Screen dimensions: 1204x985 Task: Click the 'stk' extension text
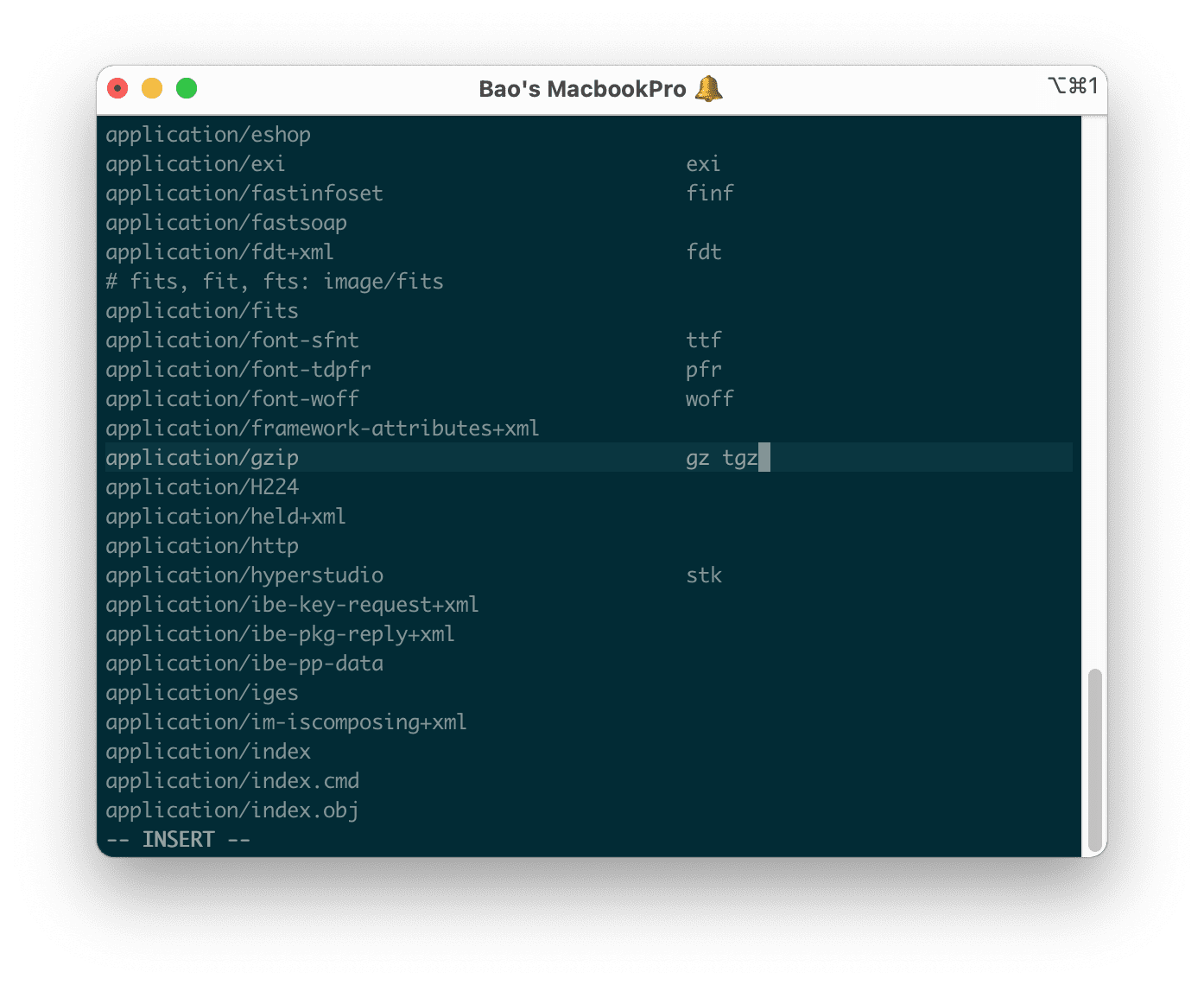pos(703,575)
